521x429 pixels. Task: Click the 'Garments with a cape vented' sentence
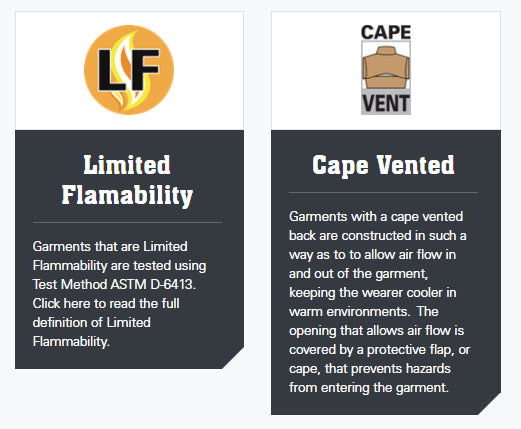pyautogui.click(x=376, y=217)
